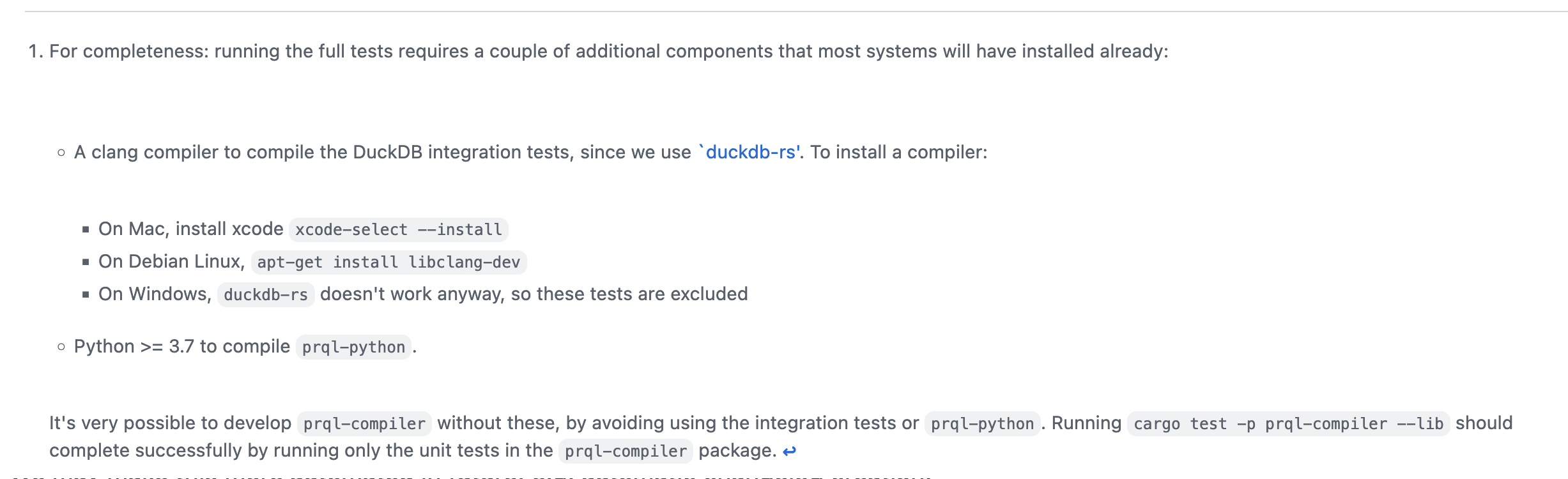The width and height of the screenshot is (1568, 479).
Task: Click the 'On Mac, install xcode' text
Action: pyautogui.click(x=190, y=229)
